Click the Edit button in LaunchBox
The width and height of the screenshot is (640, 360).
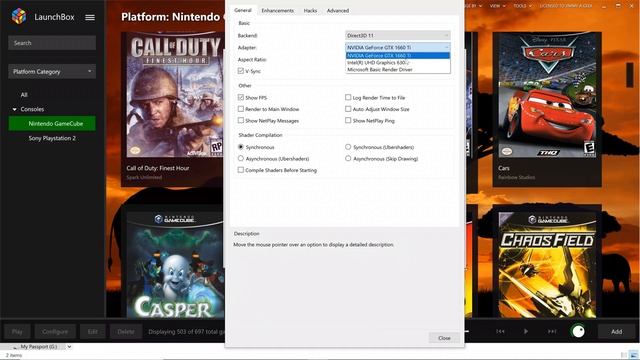[93, 331]
